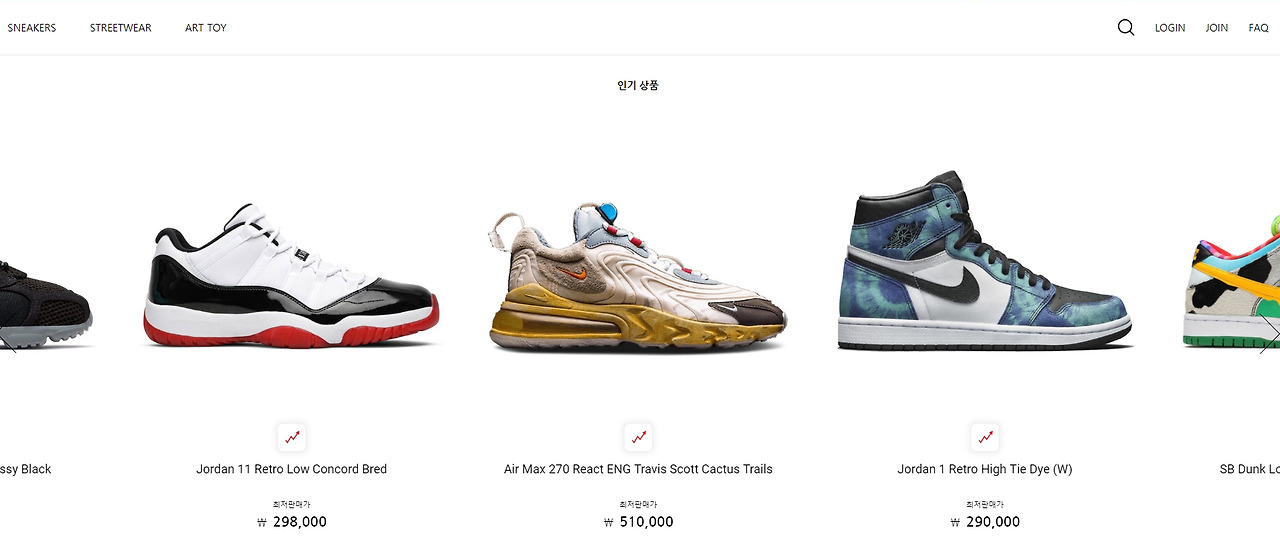This screenshot has height=543, width=1280.
Task: Select the Jordan 1 Tie Dye shoe image
Action: (985, 261)
